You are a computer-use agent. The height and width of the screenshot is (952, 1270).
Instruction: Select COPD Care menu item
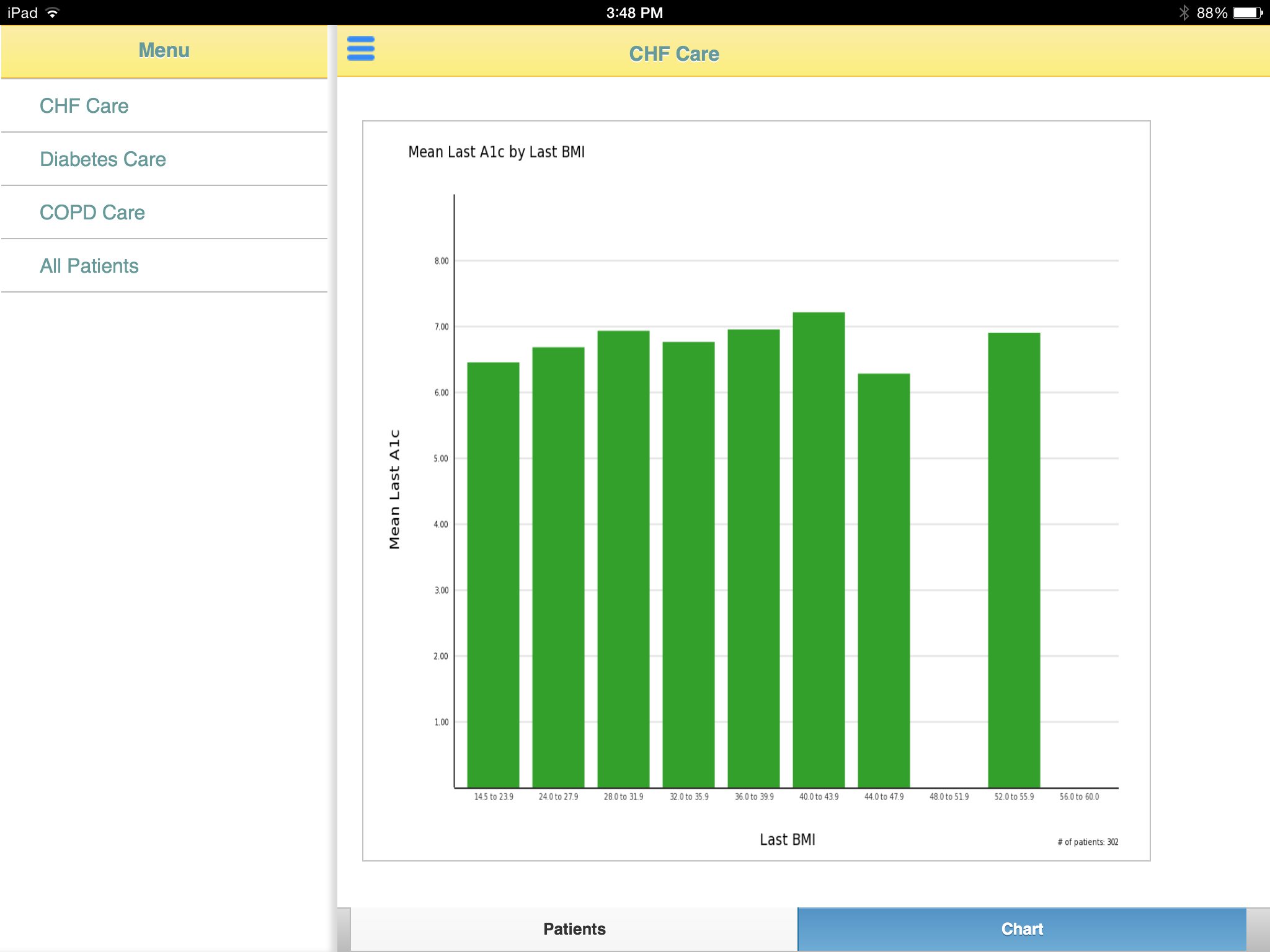(92, 213)
